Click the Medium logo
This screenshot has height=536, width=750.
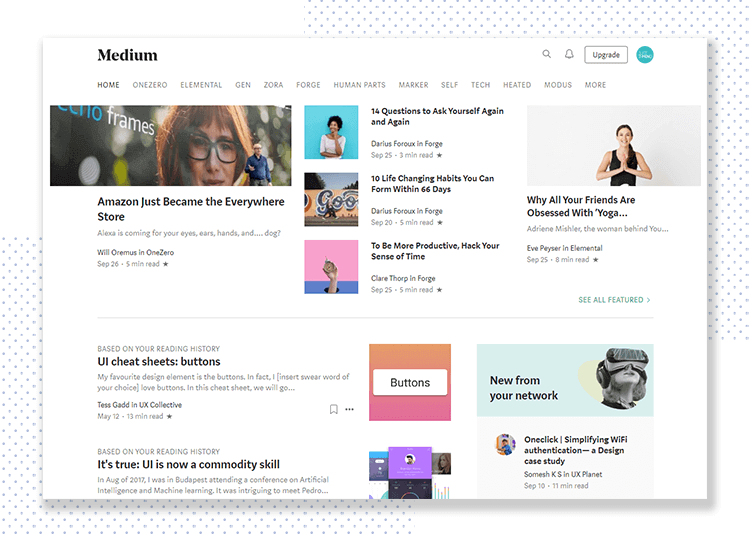tap(127, 55)
